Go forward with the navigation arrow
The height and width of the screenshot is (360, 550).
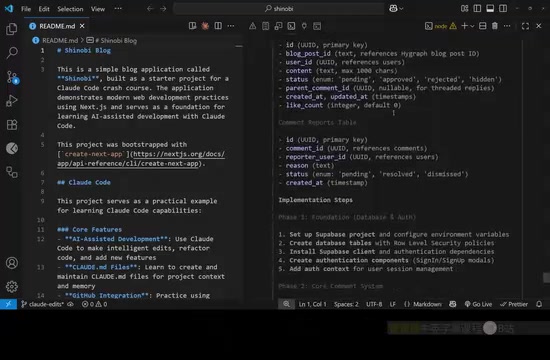tap(163, 8)
